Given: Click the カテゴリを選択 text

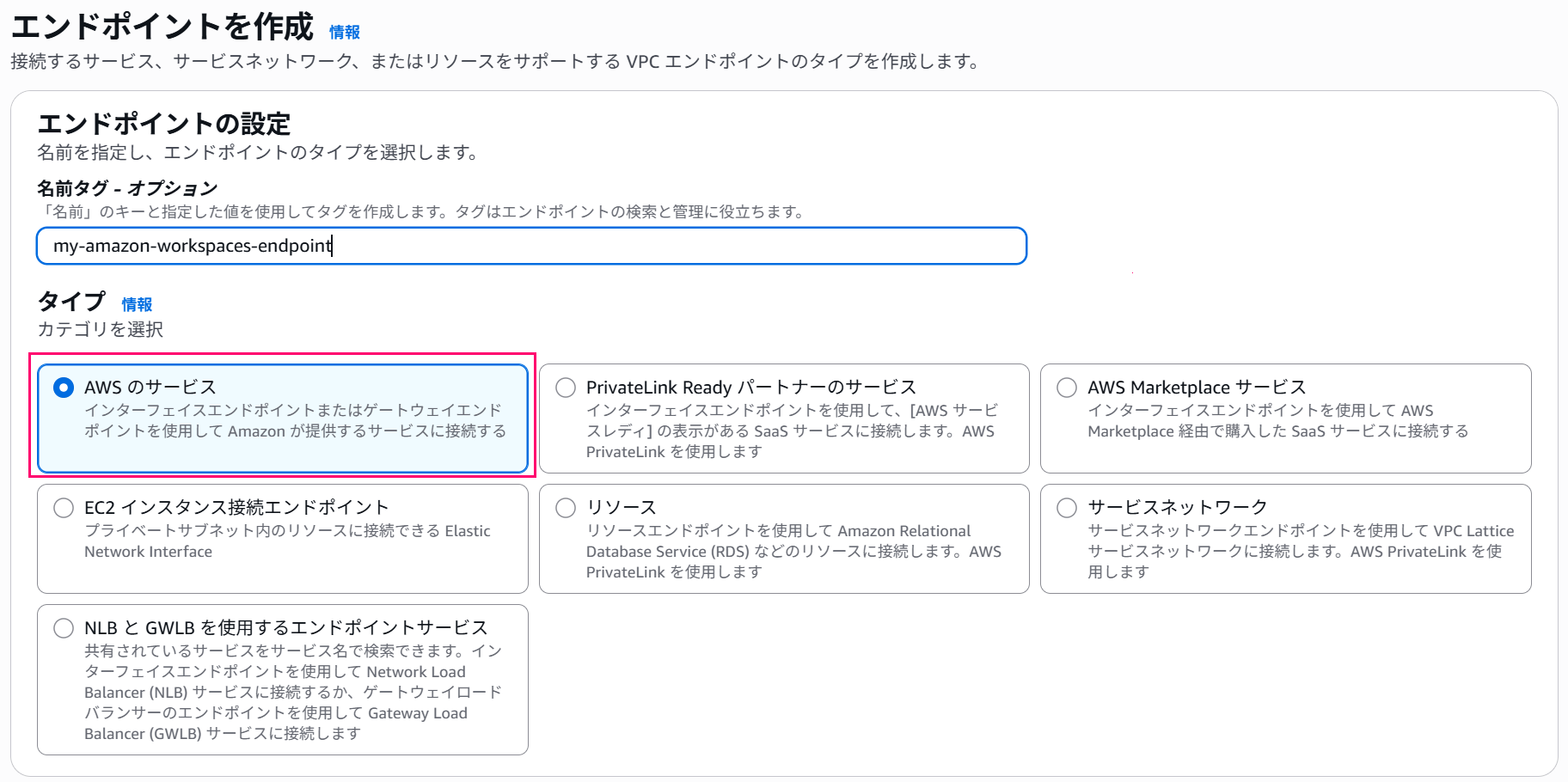Looking at the screenshot, I should (100, 329).
